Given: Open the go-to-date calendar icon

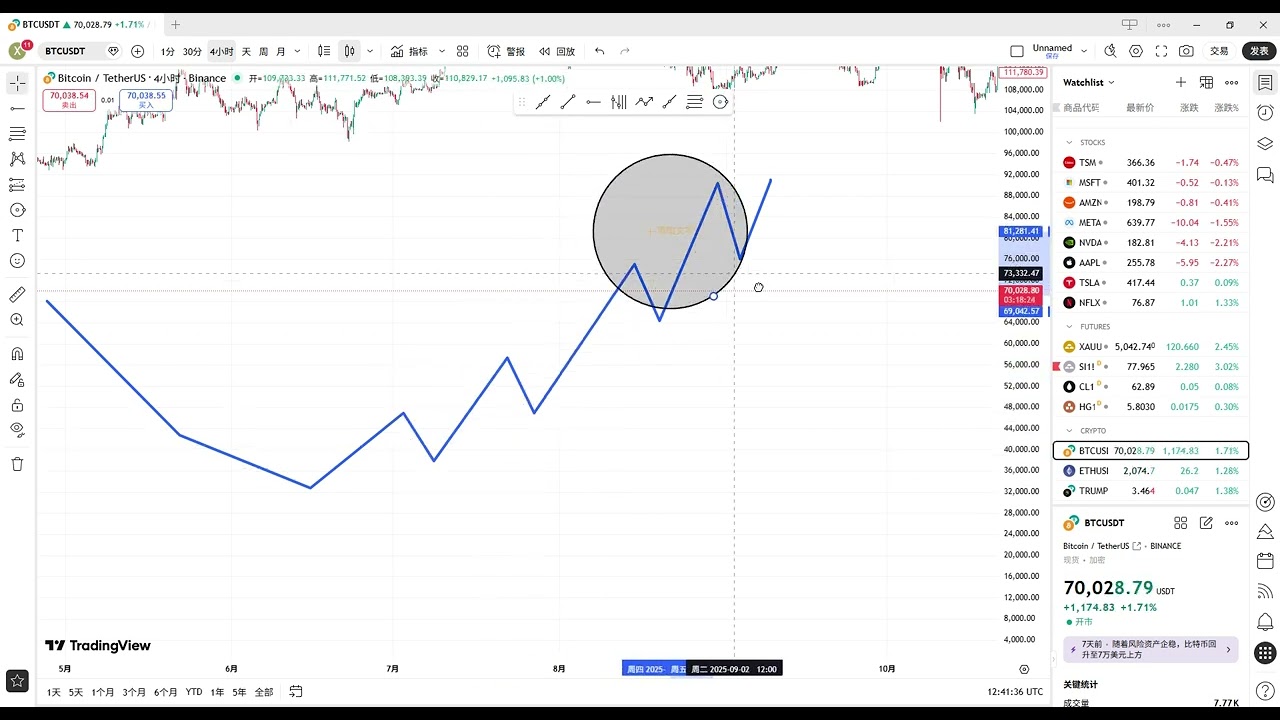Looking at the screenshot, I should coord(296,691).
